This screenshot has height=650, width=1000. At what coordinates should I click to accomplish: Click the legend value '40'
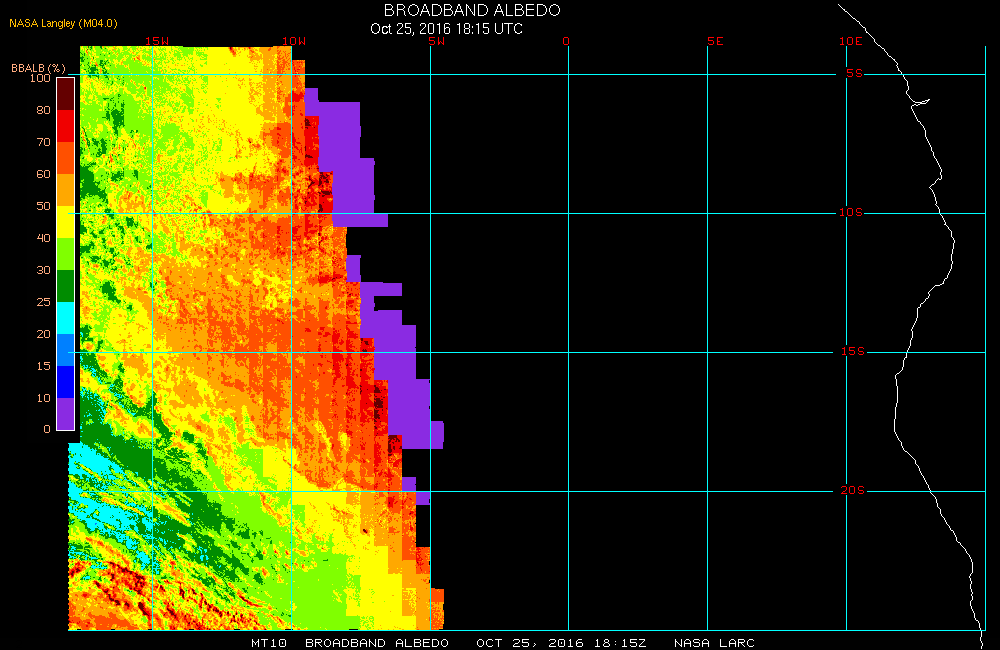pos(43,237)
